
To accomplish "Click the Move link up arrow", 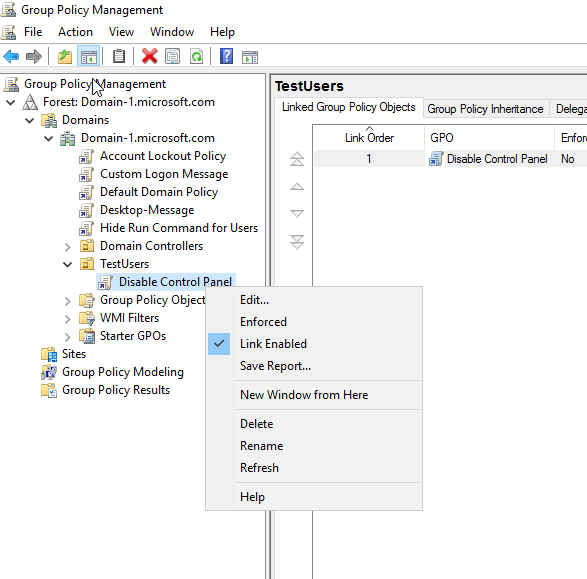I will pos(297,186).
